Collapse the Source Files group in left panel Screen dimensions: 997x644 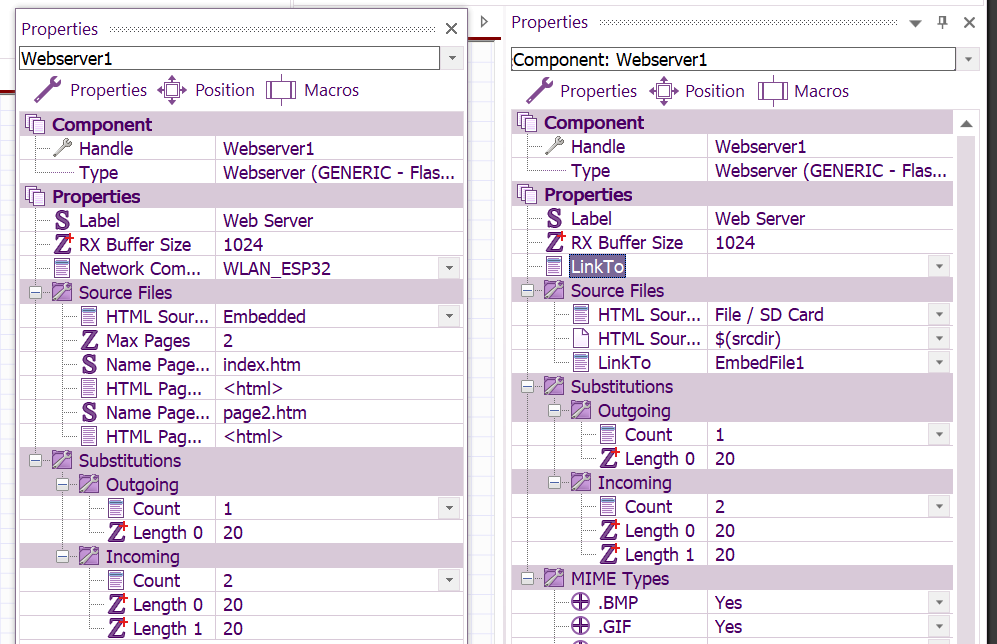36,293
